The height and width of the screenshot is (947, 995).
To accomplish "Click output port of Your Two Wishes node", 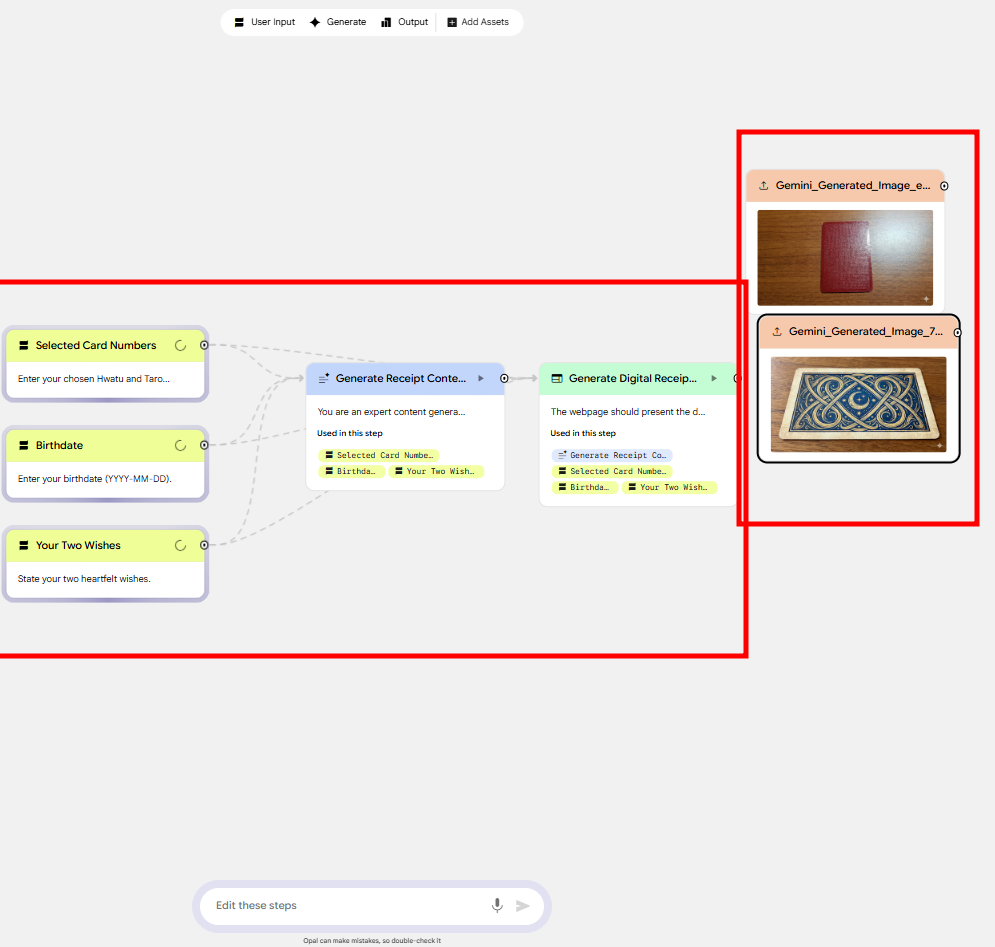I will tap(204, 545).
